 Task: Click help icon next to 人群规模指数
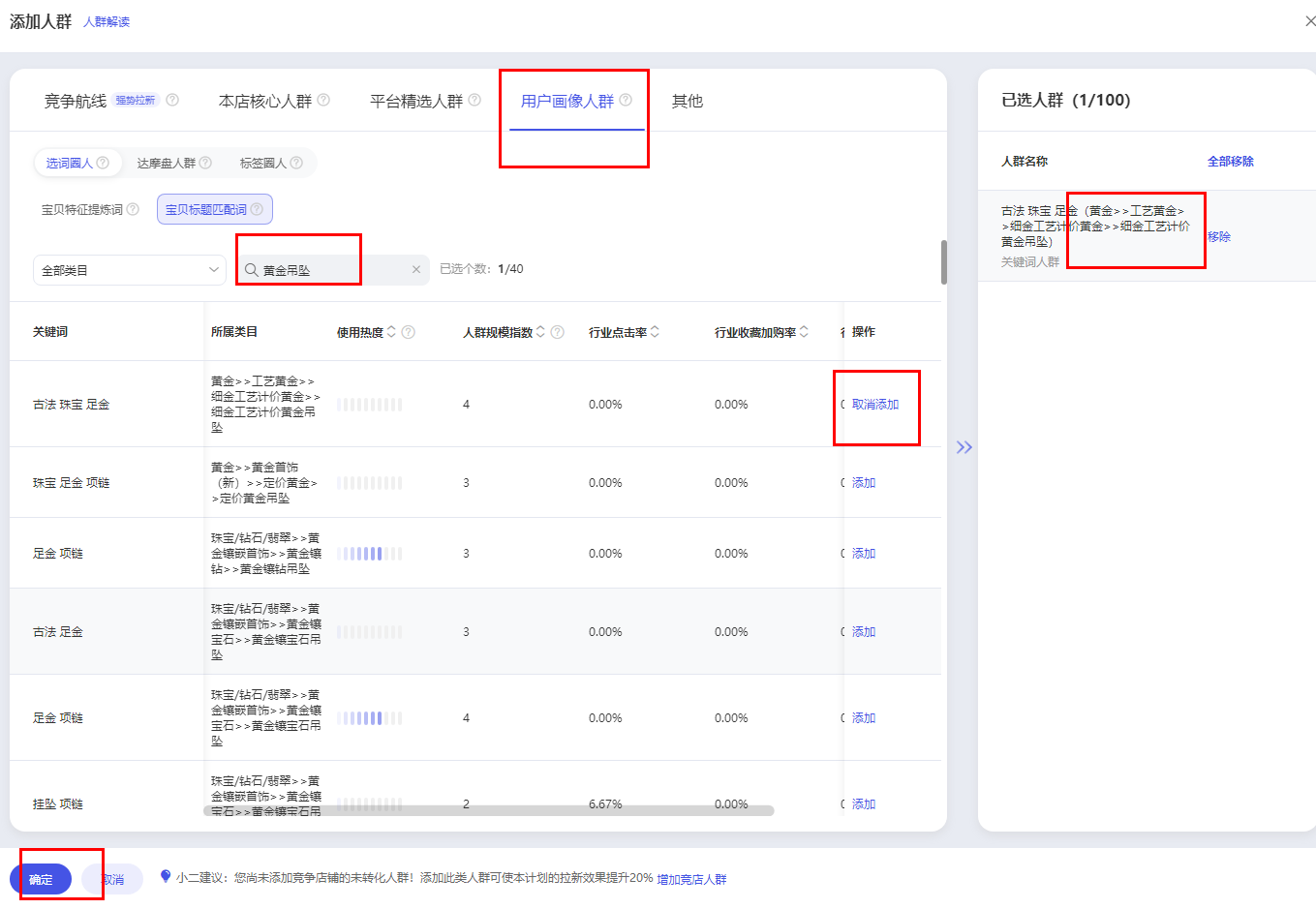(x=558, y=332)
